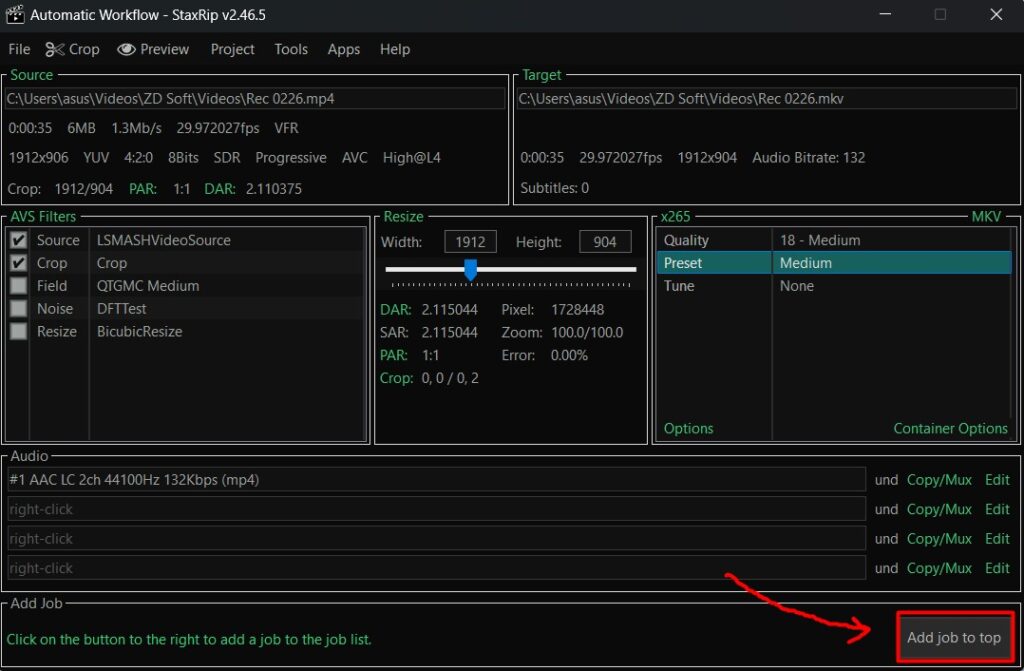Click the Add job to top button

click(x=953, y=638)
